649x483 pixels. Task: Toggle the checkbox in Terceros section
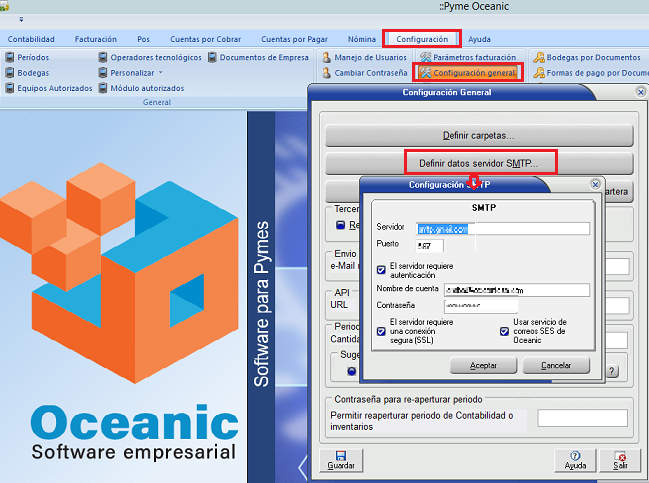tap(340, 225)
